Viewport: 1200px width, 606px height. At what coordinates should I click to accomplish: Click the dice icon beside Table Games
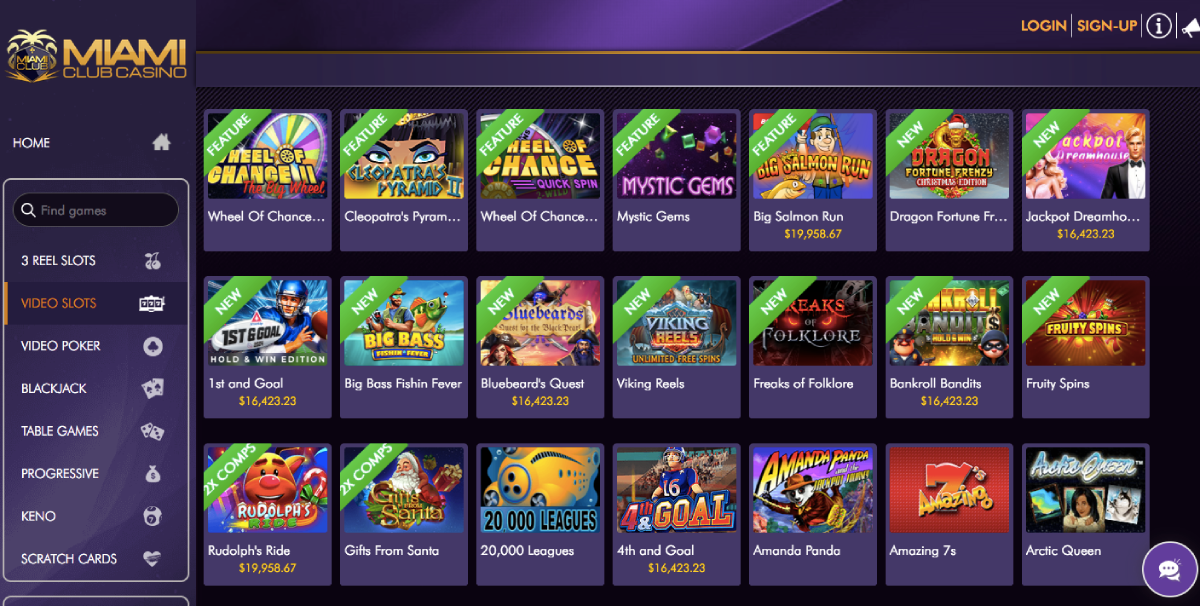[153, 431]
